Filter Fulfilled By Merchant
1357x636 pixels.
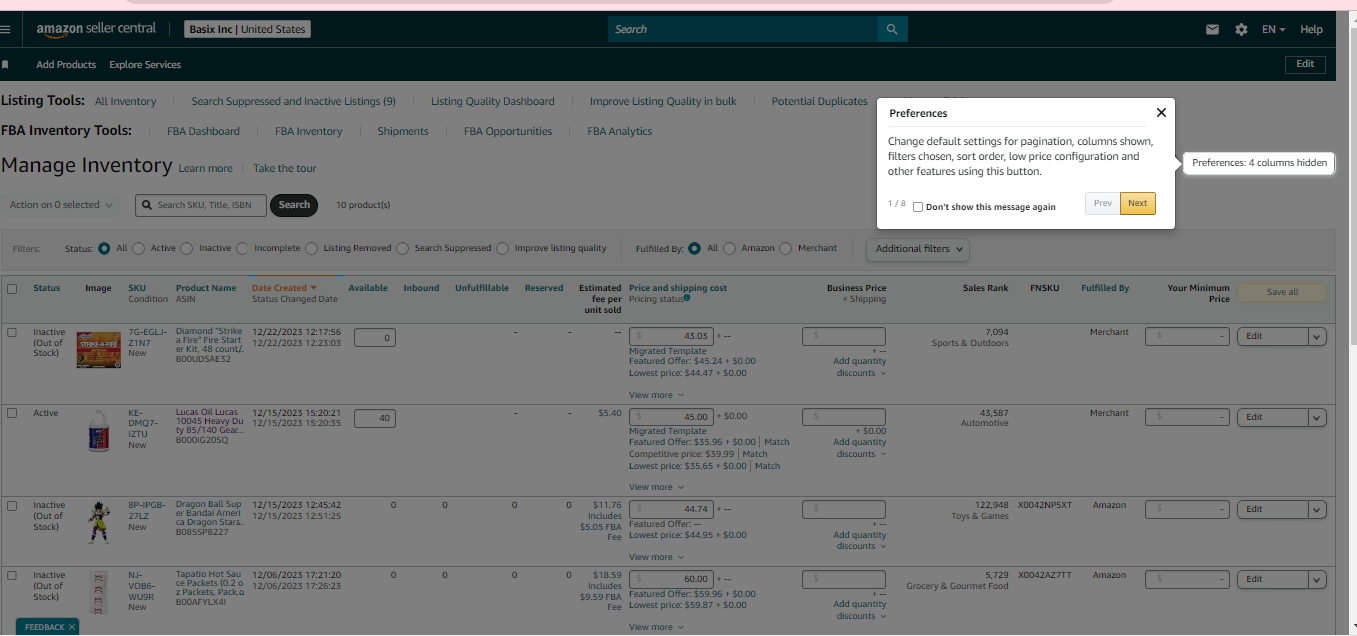tap(785, 248)
